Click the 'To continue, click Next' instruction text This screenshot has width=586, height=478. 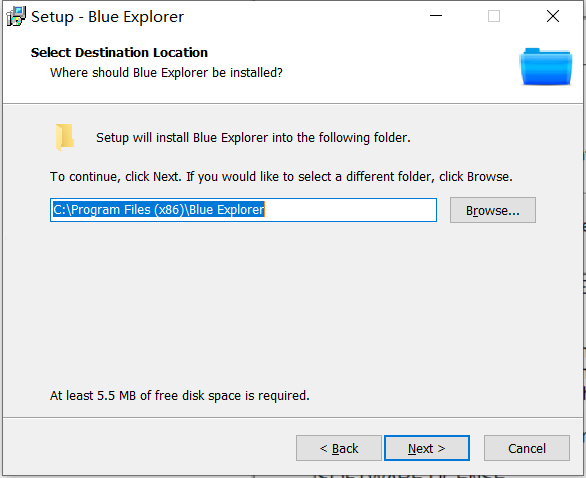[x=281, y=176]
